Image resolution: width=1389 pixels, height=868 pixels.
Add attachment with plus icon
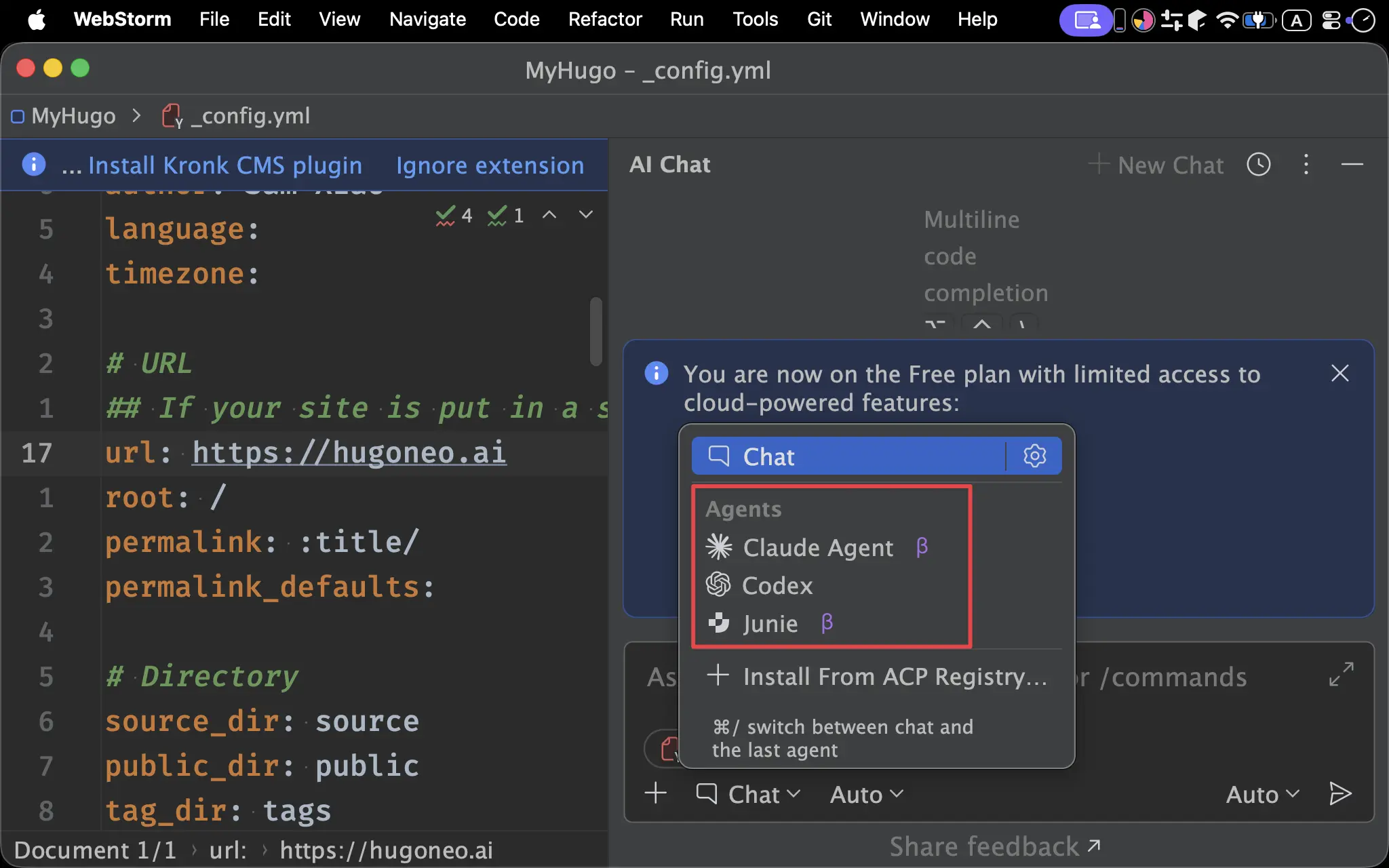click(656, 793)
